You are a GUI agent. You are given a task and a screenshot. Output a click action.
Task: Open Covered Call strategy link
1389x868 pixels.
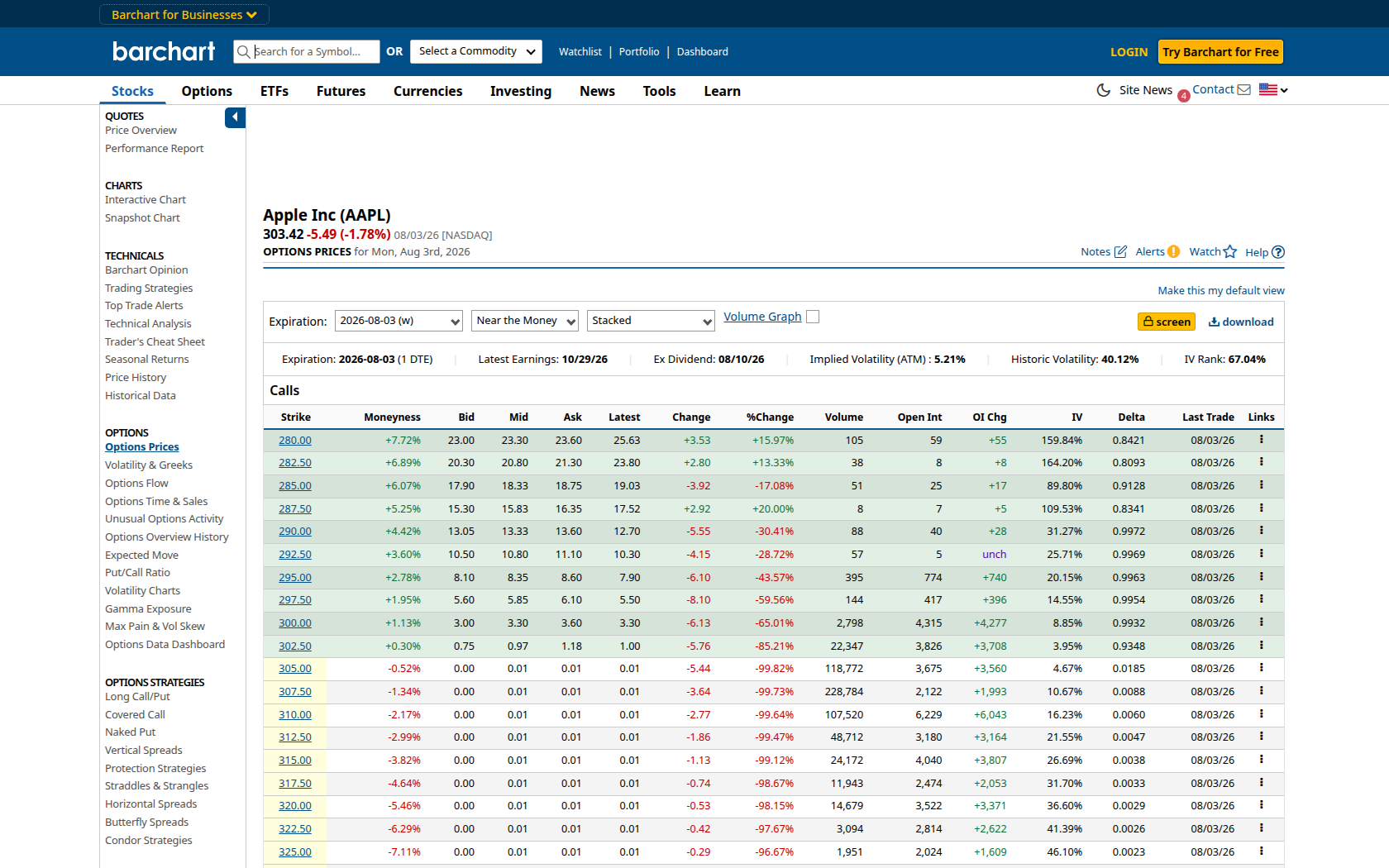tap(135, 715)
